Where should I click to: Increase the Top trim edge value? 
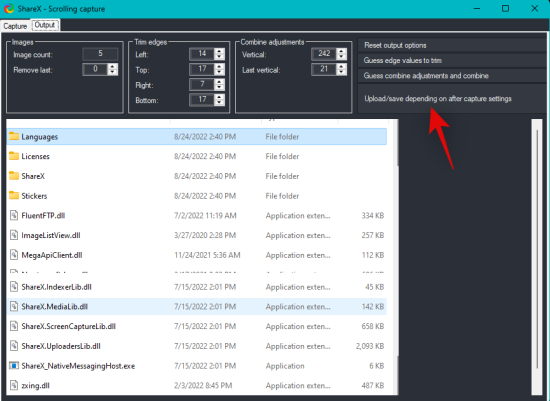coord(219,66)
